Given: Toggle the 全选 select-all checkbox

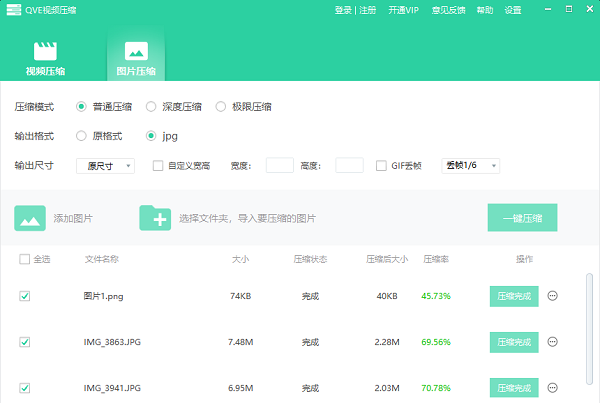Looking at the screenshot, I should [x=24, y=260].
